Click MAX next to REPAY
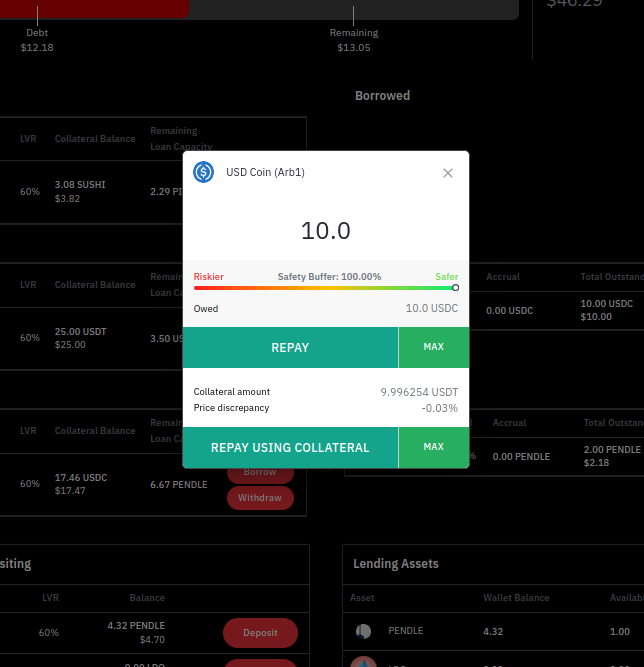This screenshot has height=667, width=644. (434, 348)
